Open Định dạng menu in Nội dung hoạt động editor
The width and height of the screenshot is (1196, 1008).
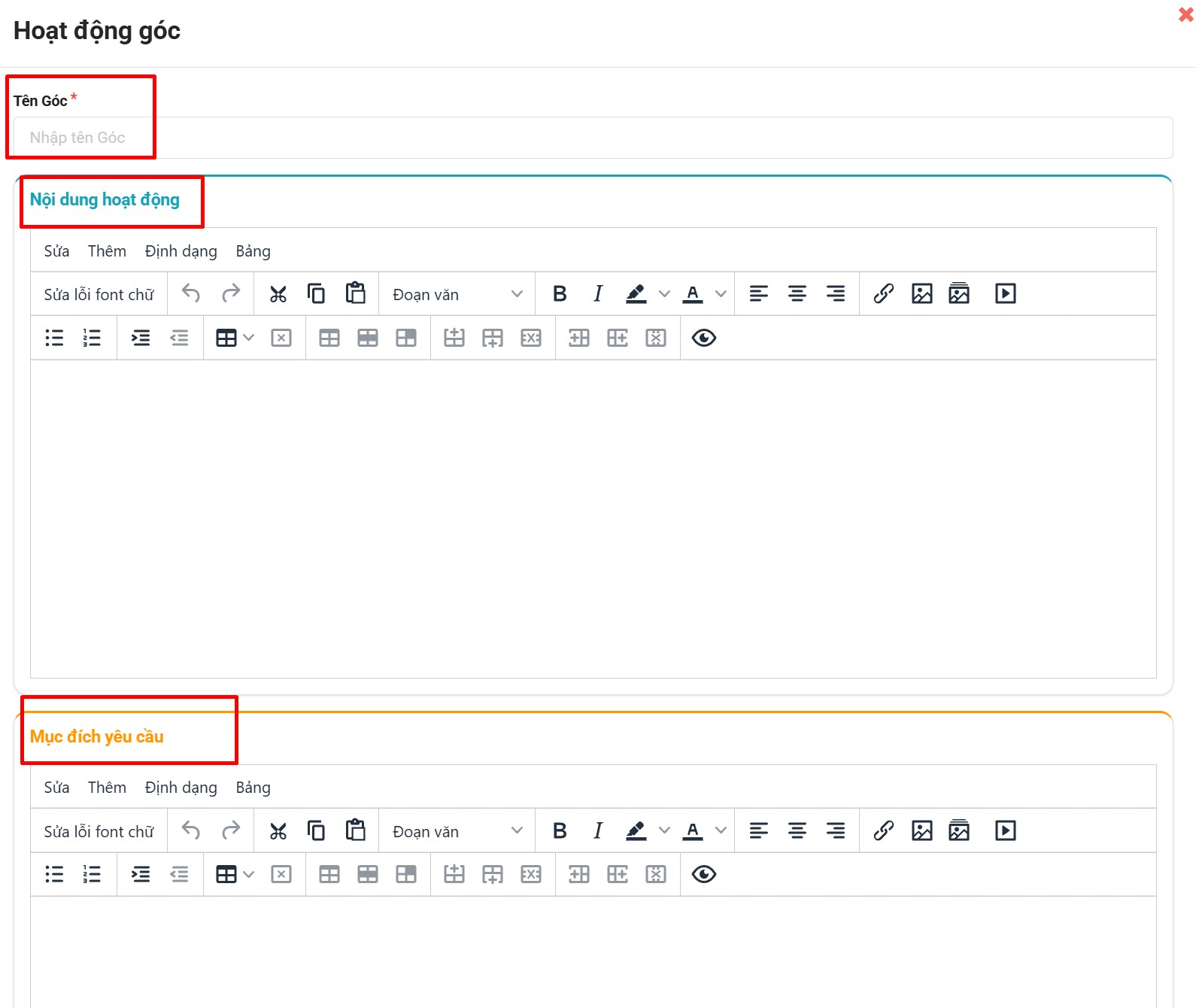[181, 251]
